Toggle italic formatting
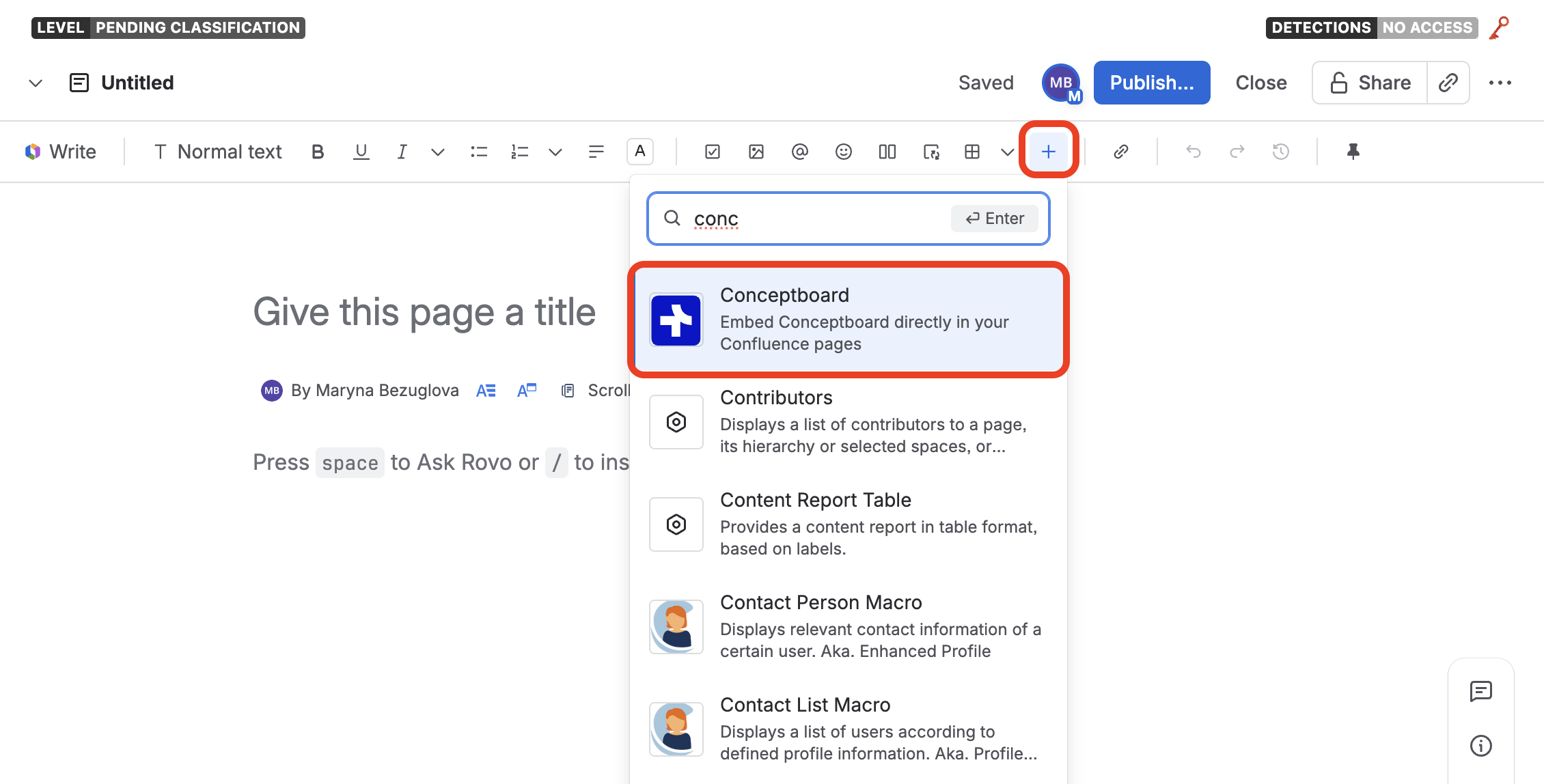 point(402,152)
